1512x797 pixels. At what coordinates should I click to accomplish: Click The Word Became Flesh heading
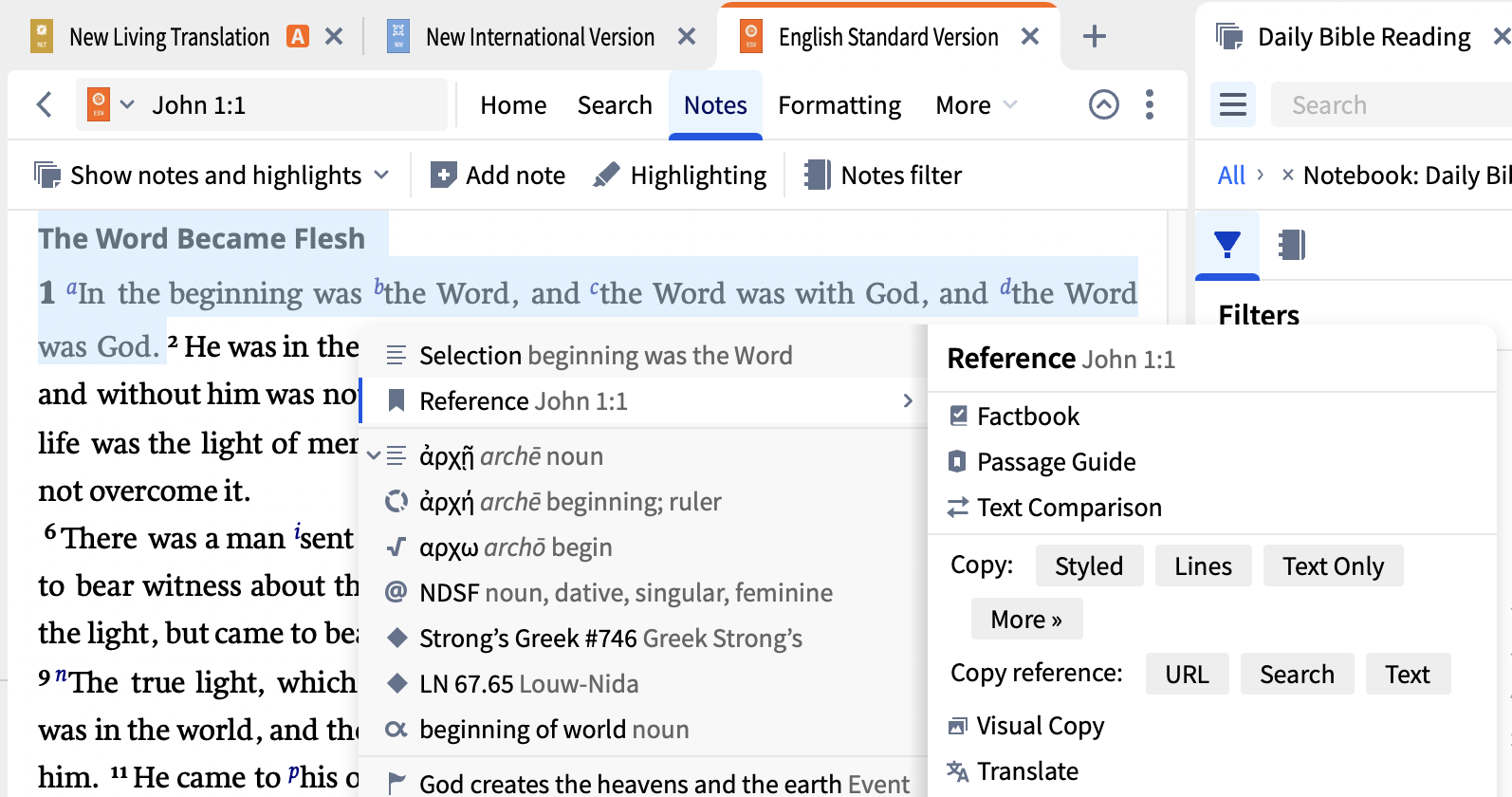(x=201, y=238)
